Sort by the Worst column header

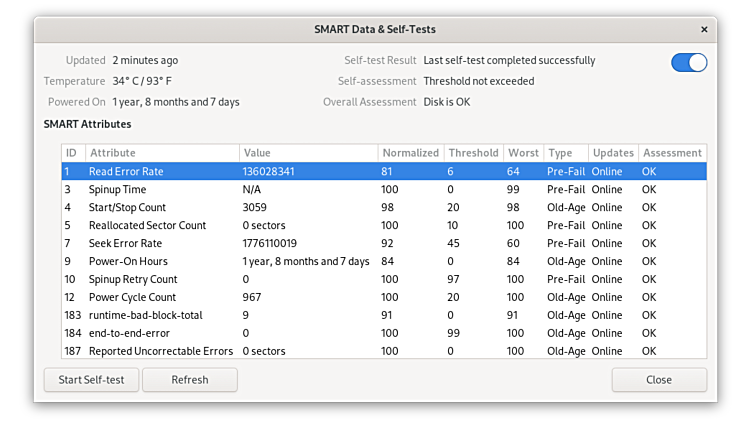(523, 153)
